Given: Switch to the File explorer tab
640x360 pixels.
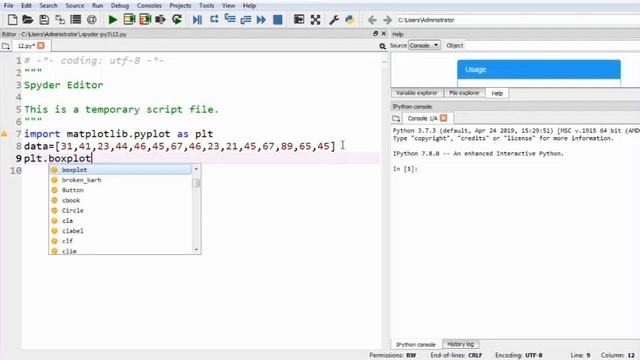Looking at the screenshot, I should tap(464, 93).
